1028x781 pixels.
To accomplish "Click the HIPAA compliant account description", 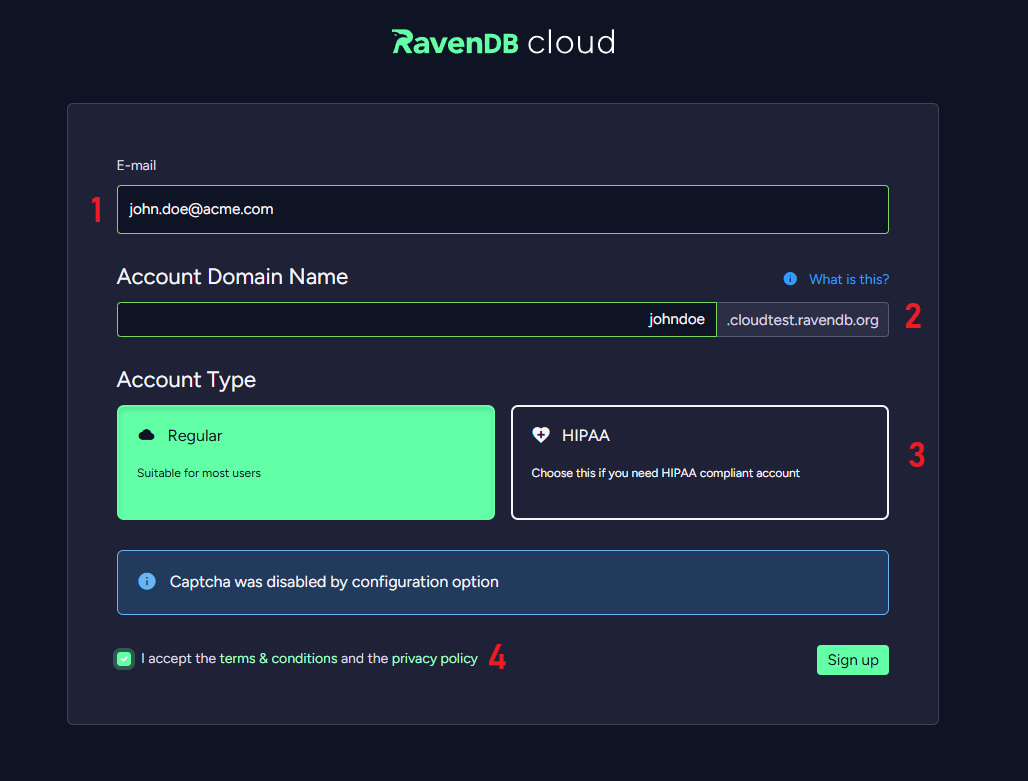I will (665, 473).
